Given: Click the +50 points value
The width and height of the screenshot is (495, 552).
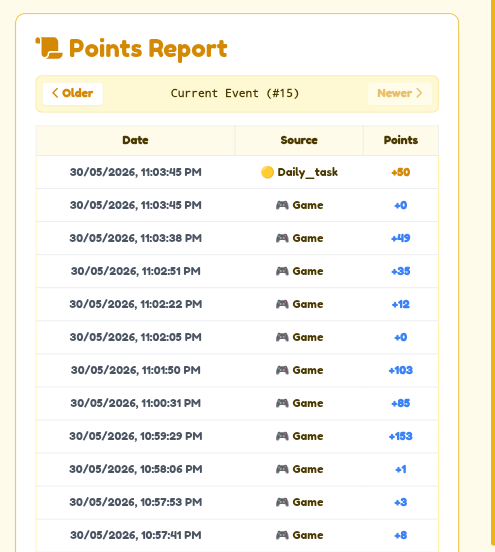Looking at the screenshot, I should pos(401,172).
